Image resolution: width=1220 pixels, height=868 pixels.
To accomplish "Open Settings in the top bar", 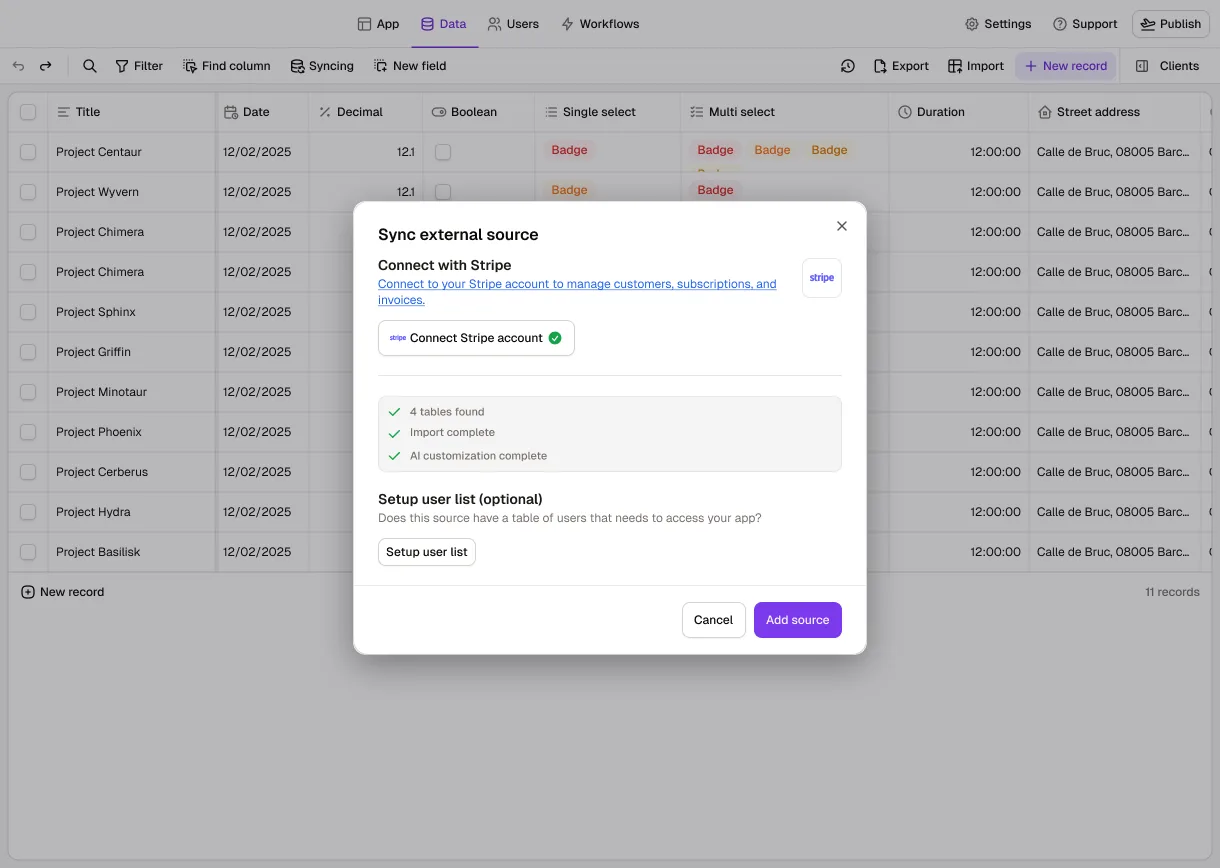I will point(998,24).
